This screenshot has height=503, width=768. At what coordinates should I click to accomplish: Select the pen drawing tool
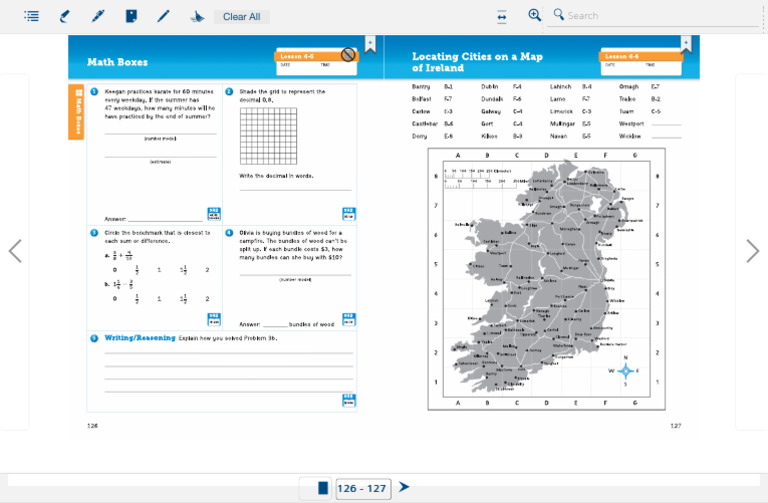coord(98,16)
